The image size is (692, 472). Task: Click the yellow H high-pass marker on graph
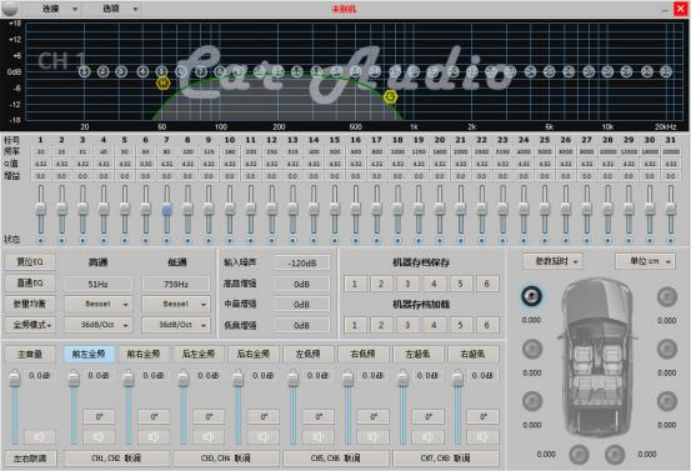pyautogui.click(x=163, y=82)
